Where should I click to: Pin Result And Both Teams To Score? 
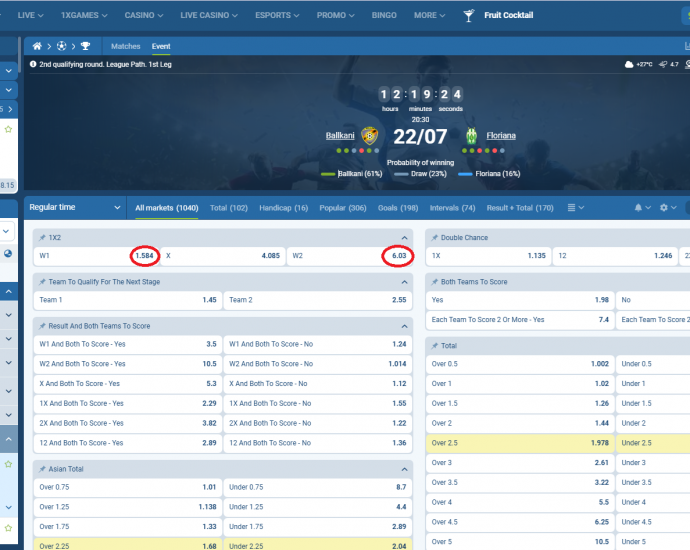click(42, 326)
